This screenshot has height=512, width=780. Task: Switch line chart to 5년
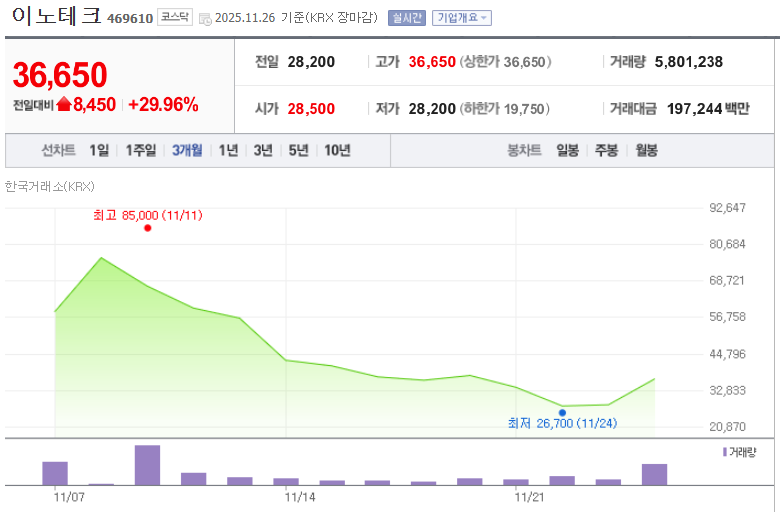tap(298, 150)
